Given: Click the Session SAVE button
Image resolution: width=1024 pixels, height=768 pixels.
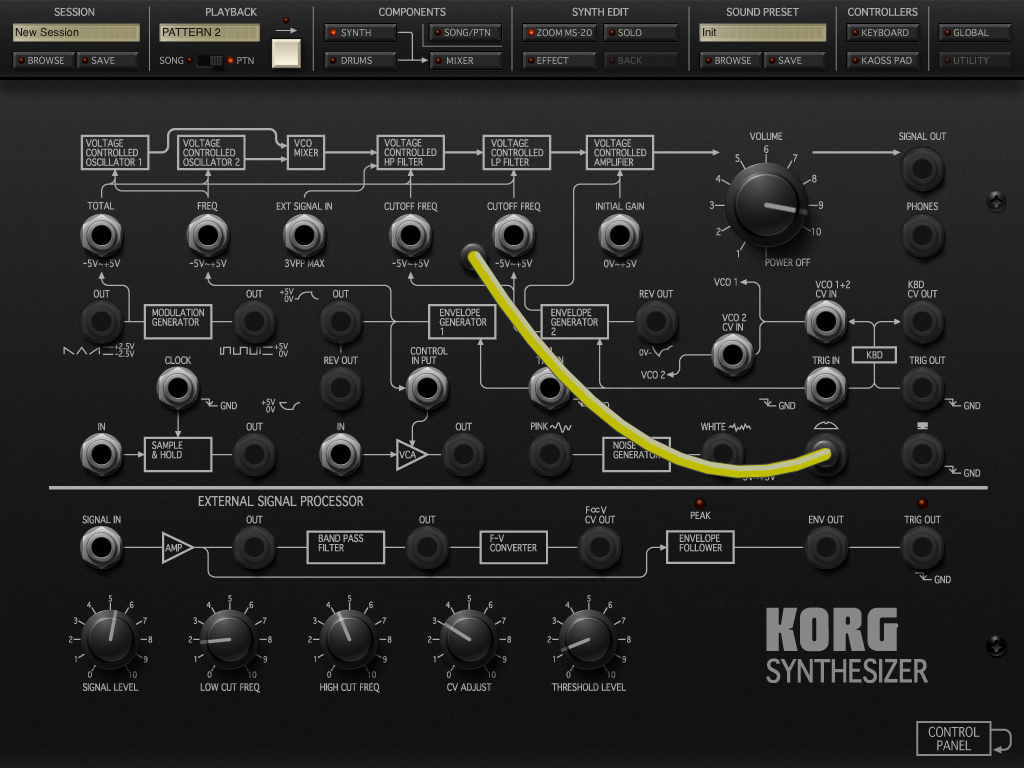Looking at the screenshot, I should click(x=108, y=60).
